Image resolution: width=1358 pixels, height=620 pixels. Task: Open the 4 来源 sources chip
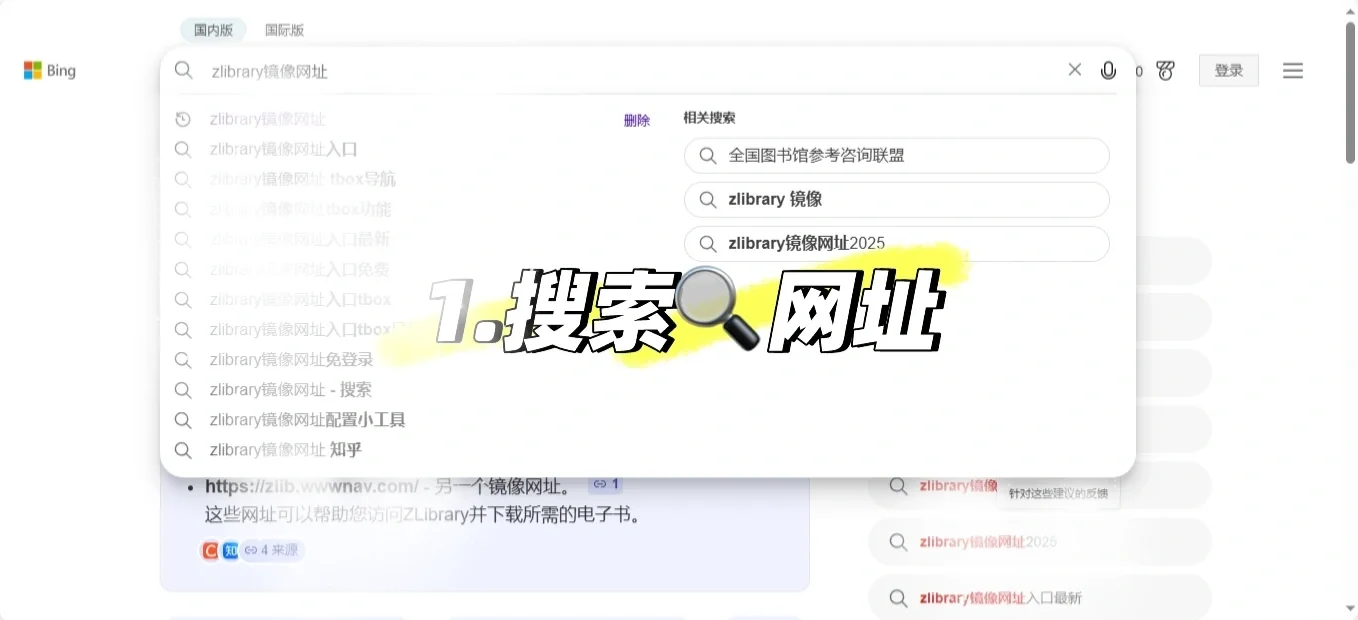coord(271,550)
